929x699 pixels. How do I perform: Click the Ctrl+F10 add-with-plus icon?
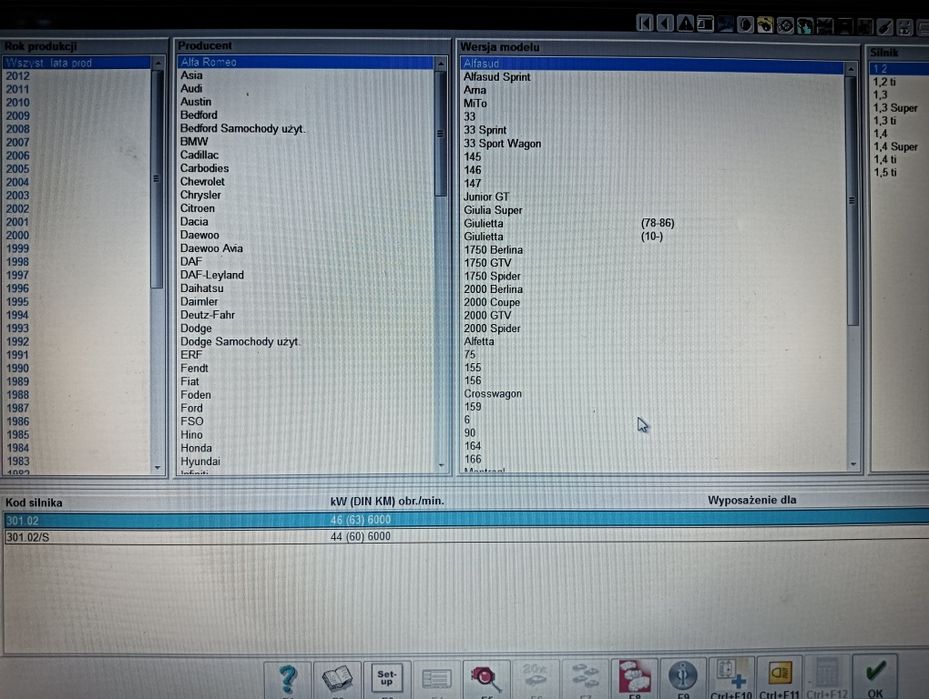click(731, 679)
